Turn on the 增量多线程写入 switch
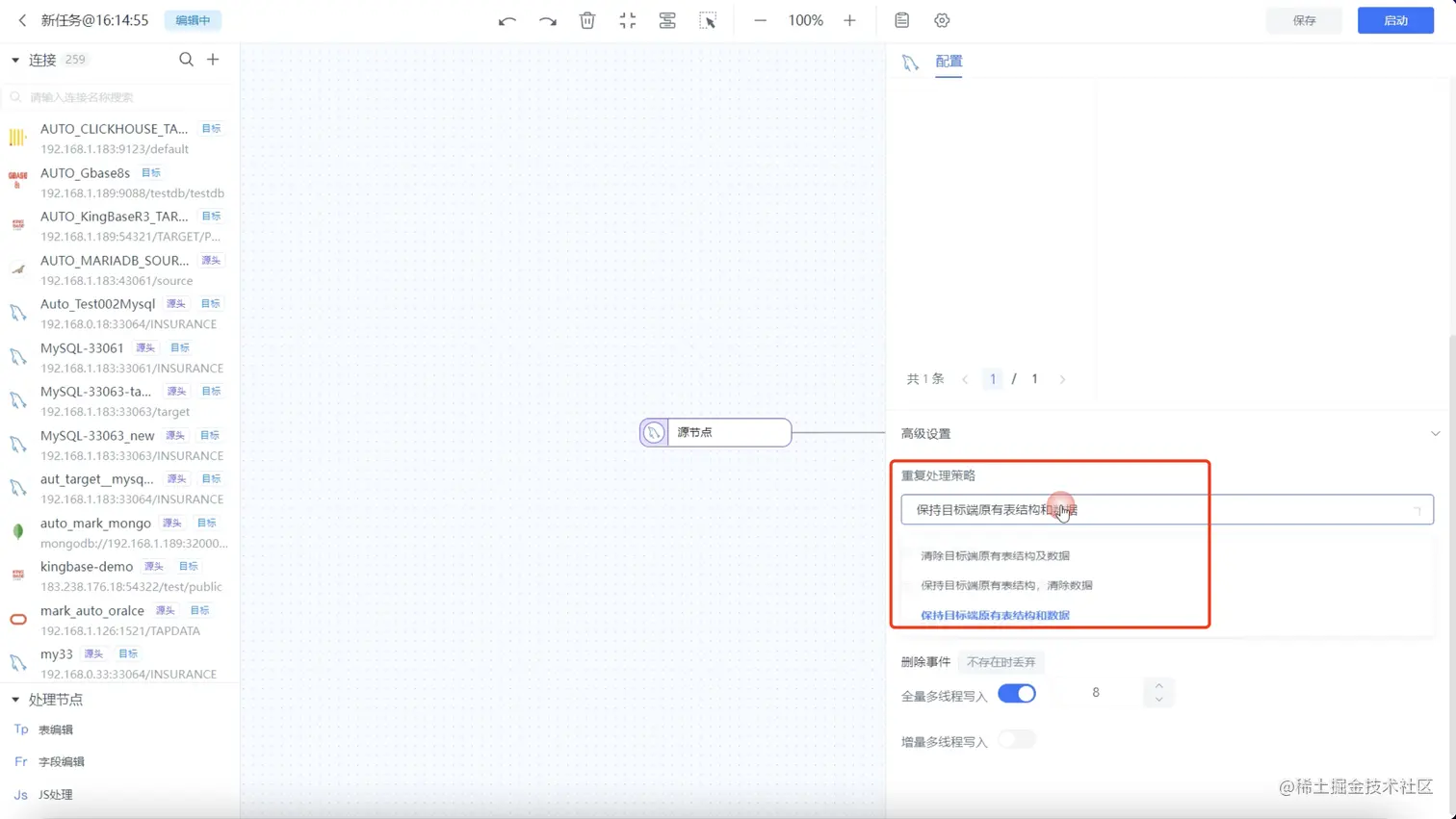This screenshot has height=819, width=1456. point(1017,740)
